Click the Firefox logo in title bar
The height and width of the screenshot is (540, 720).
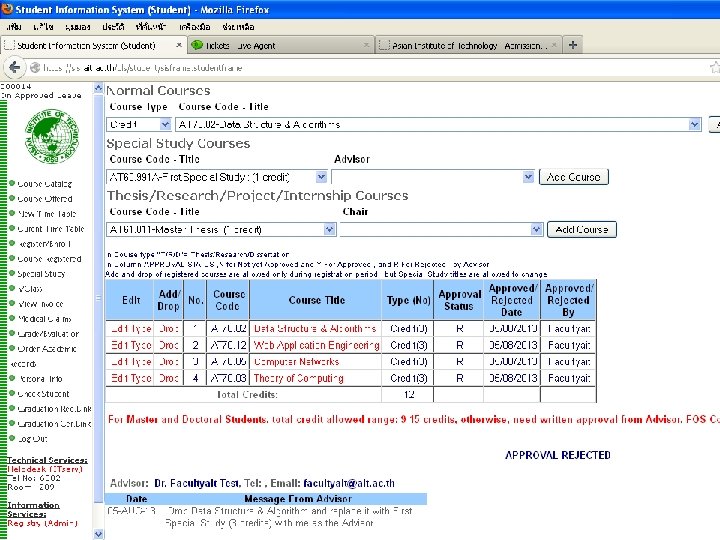pyautogui.click(x=7, y=9)
